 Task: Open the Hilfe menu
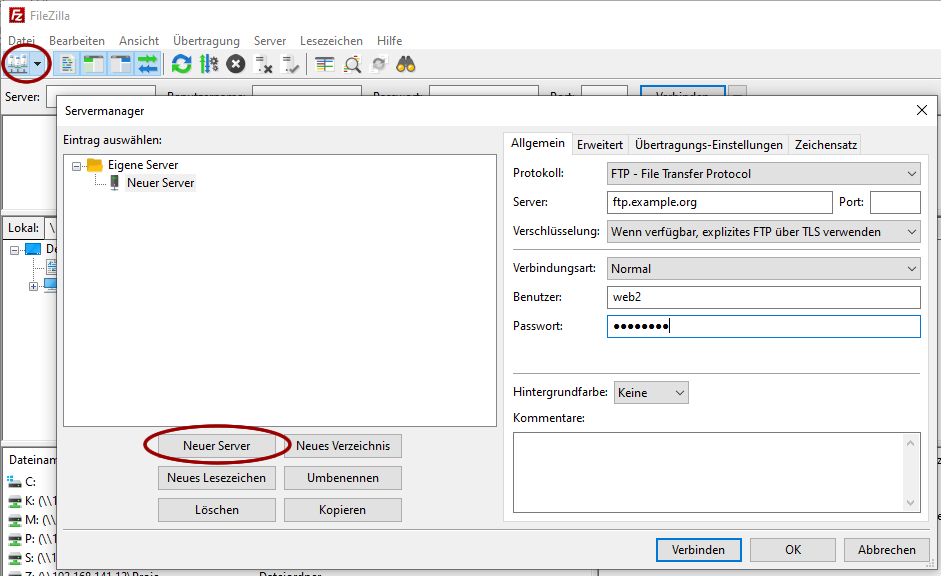point(389,41)
